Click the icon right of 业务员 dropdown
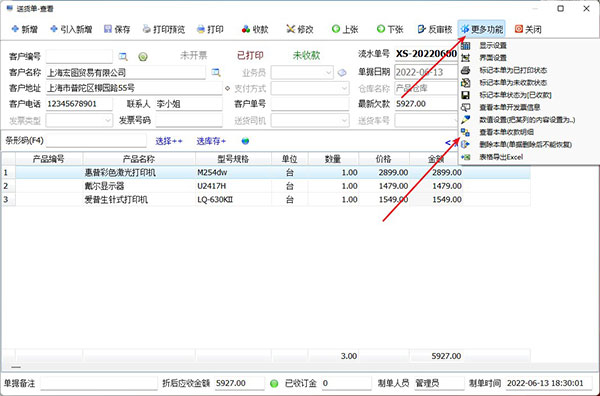 [342, 72]
